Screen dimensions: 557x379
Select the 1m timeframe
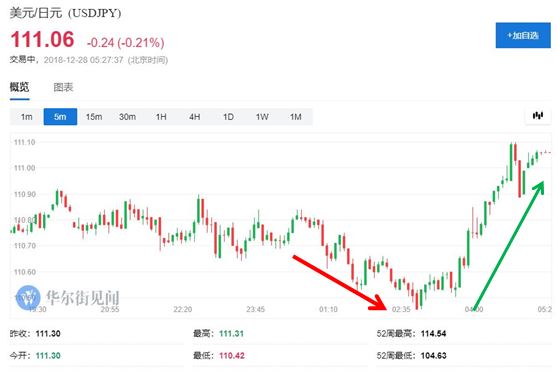27,117
